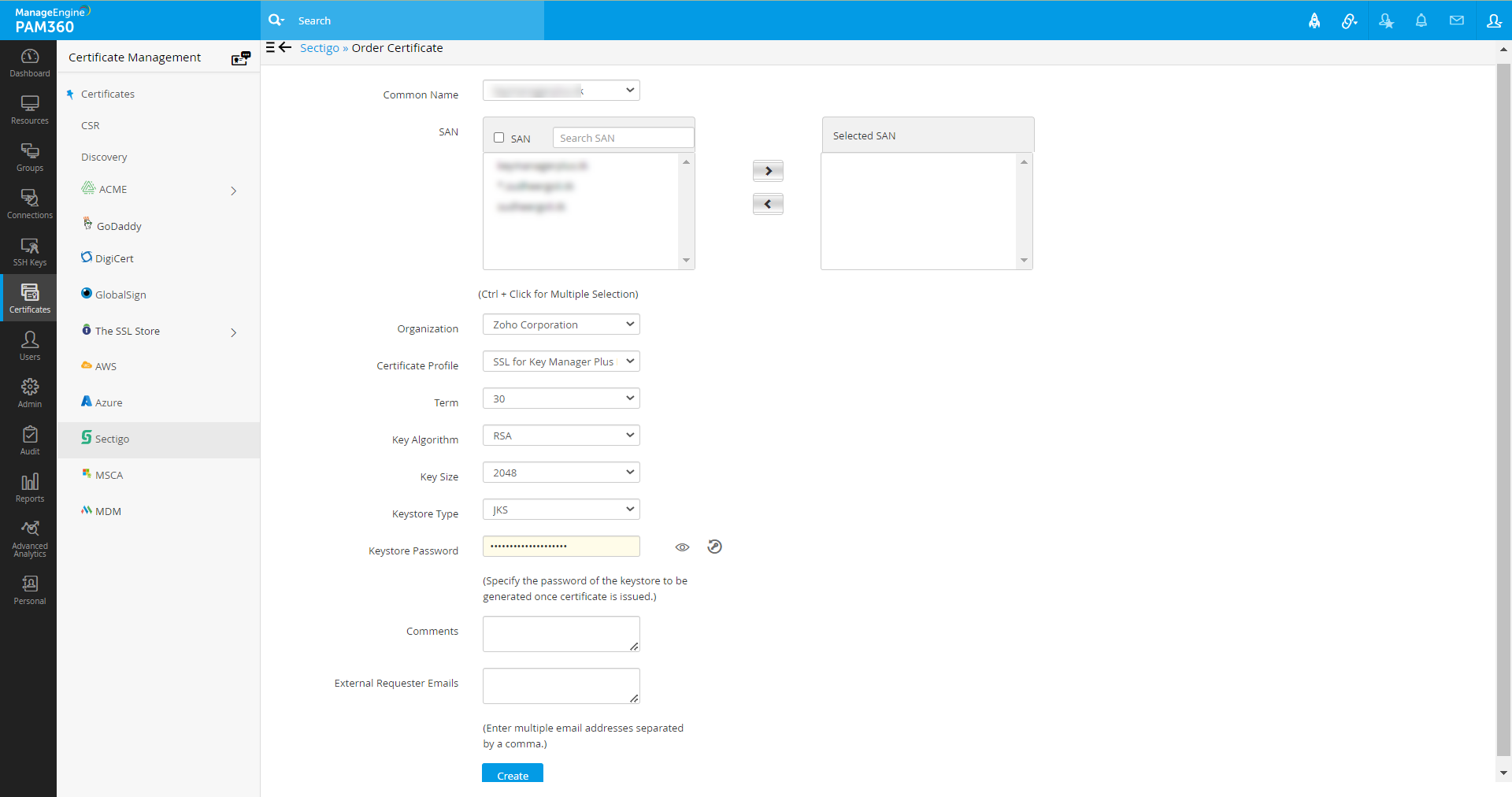Move selected SAN right with arrow button
Viewport: 1512px width, 797px height.
pyautogui.click(x=768, y=171)
